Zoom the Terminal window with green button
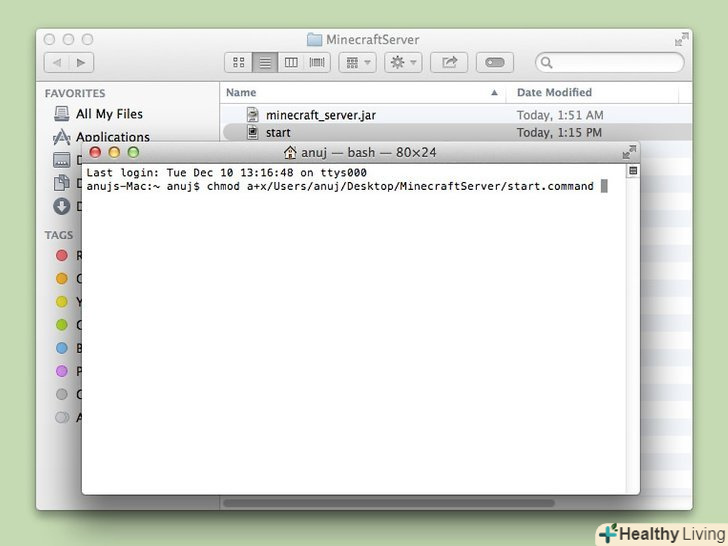Screen dimensions: 728x546 pyautogui.click(x=133, y=152)
